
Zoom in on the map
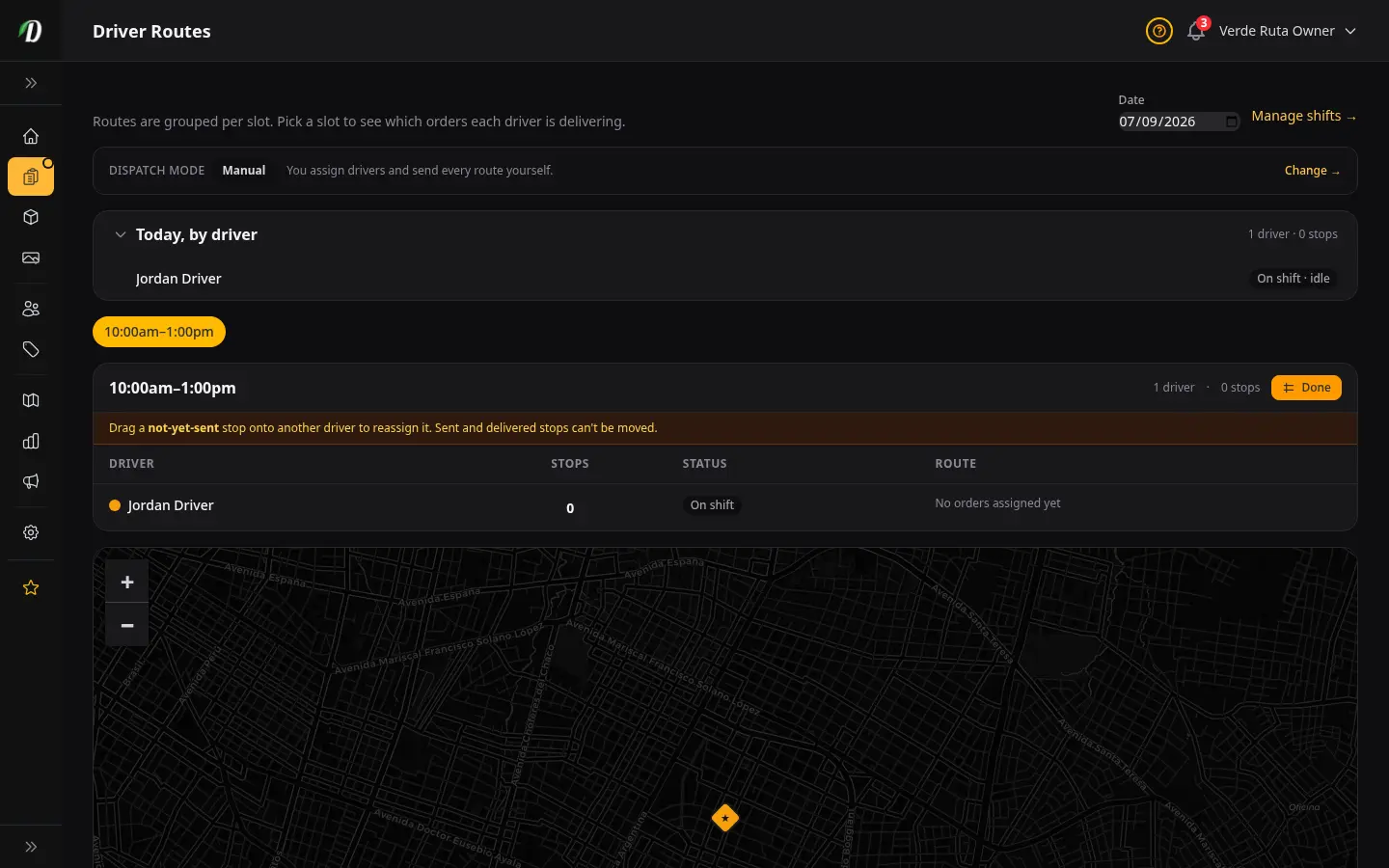[127, 582]
